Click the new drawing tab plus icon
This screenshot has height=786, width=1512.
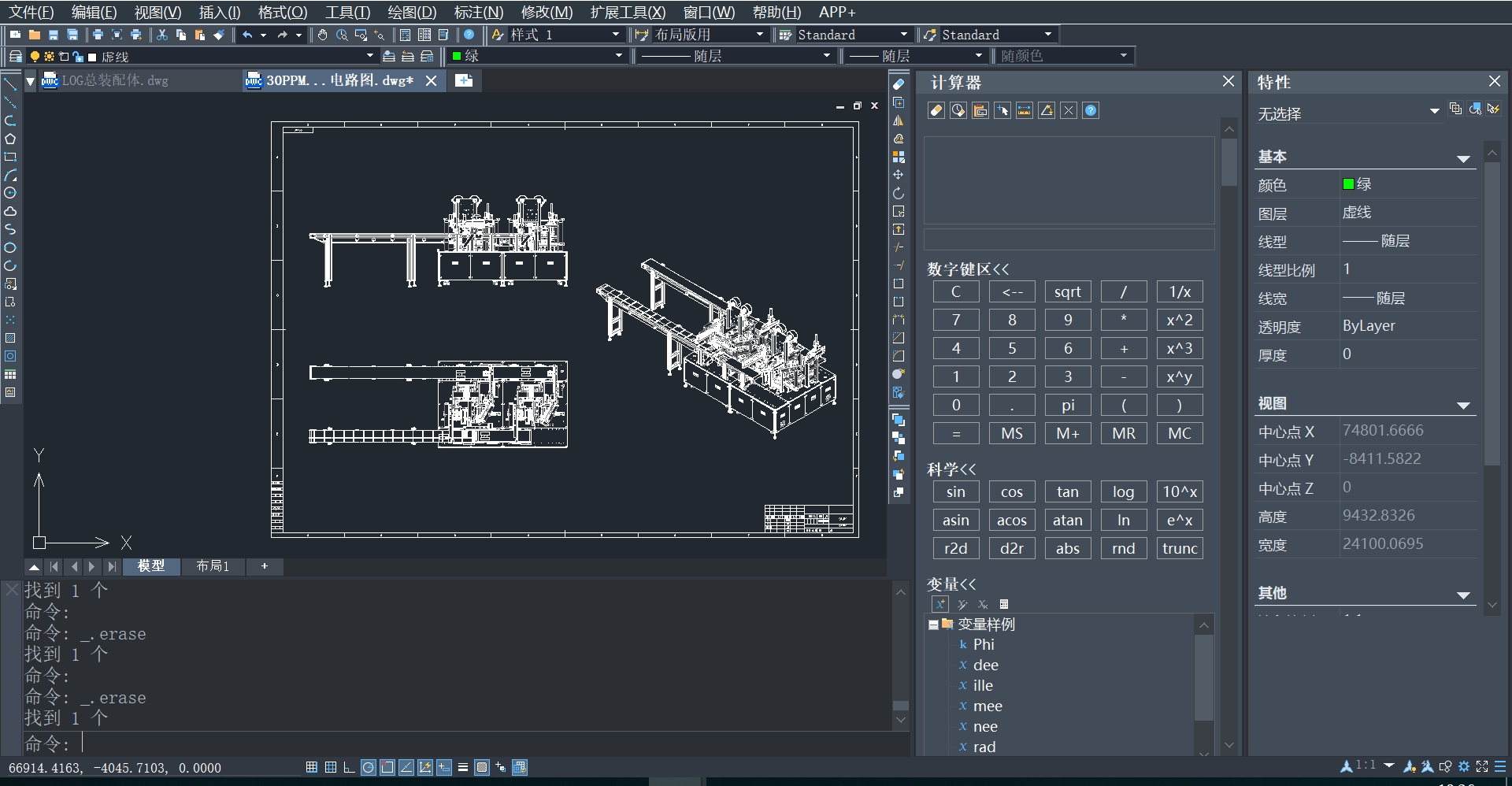pos(464,80)
